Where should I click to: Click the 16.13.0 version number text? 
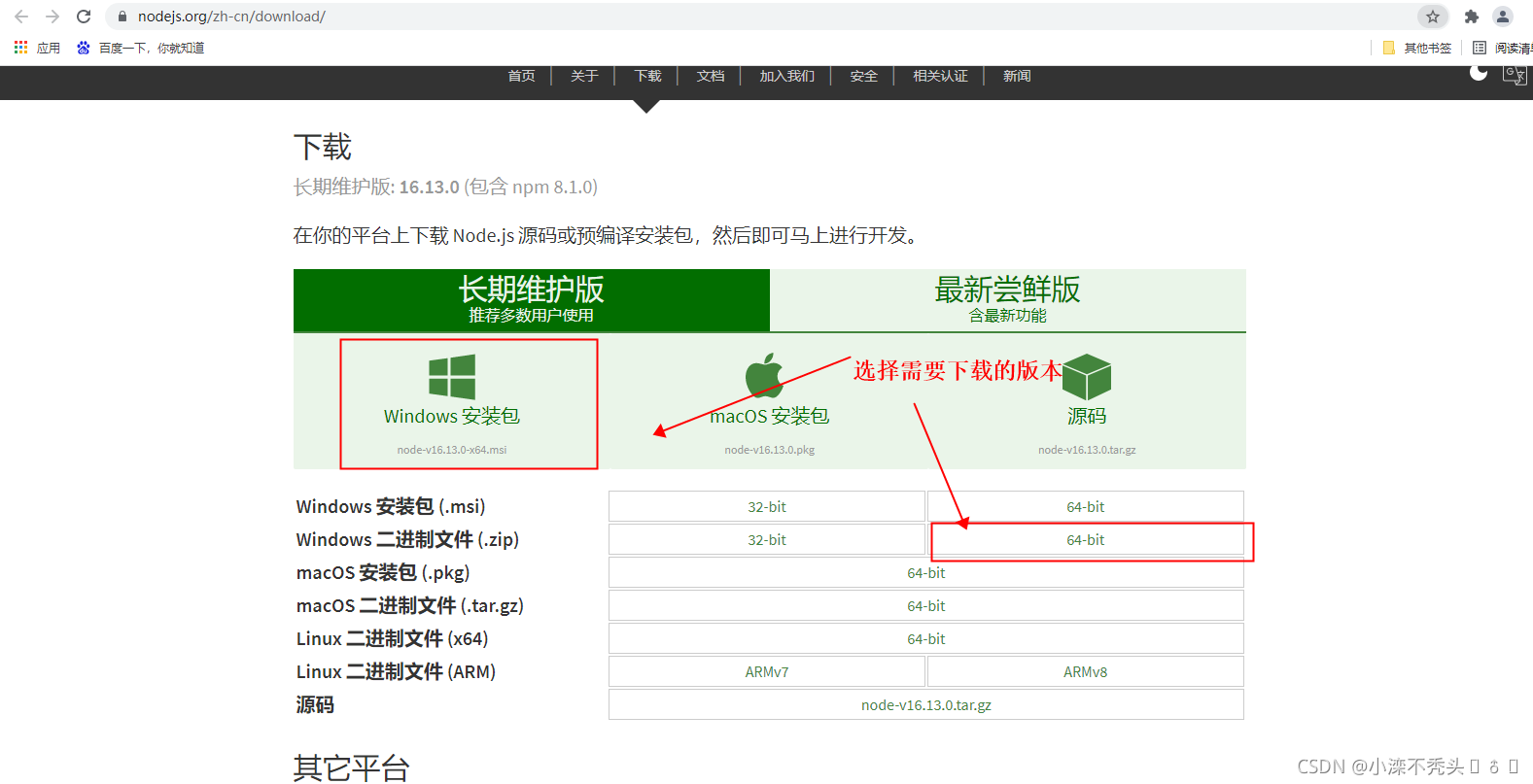pos(429,187)
